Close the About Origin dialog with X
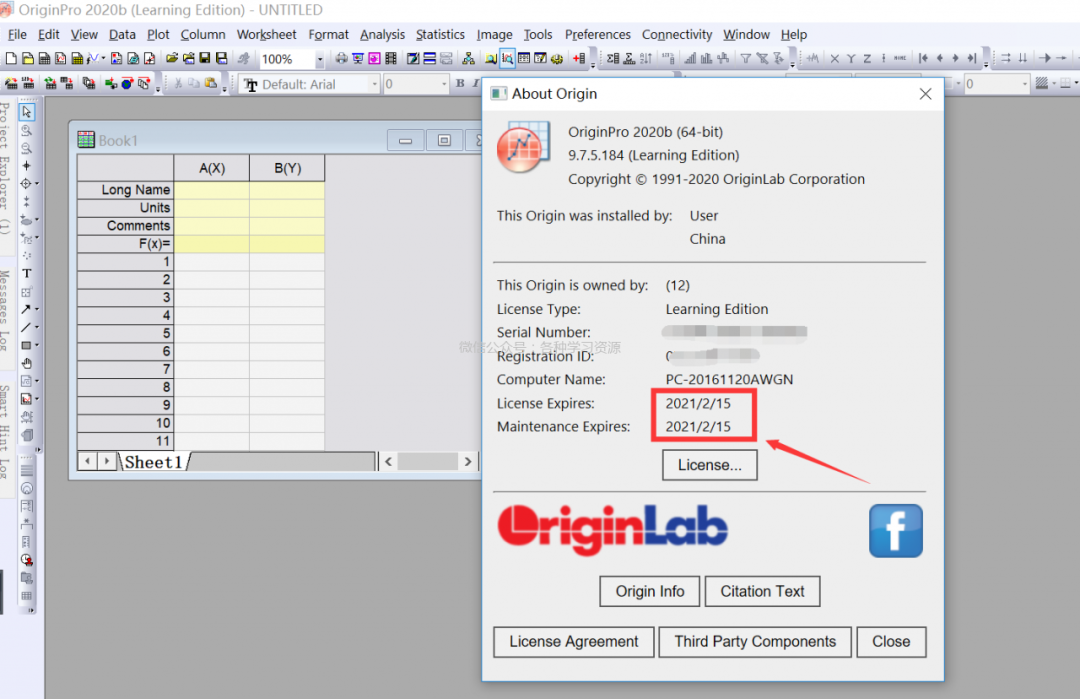The image size is (1080, 699). pyautogui.click(x=925, y=94)
